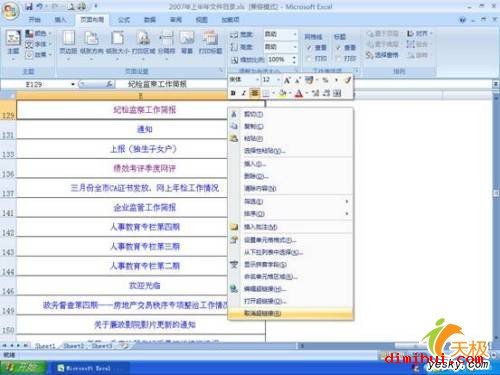Screen dimensions: 500x375
Task: Choose Remove Hyperlink (取消超链接) menu item
Action: tap(290, 313)
